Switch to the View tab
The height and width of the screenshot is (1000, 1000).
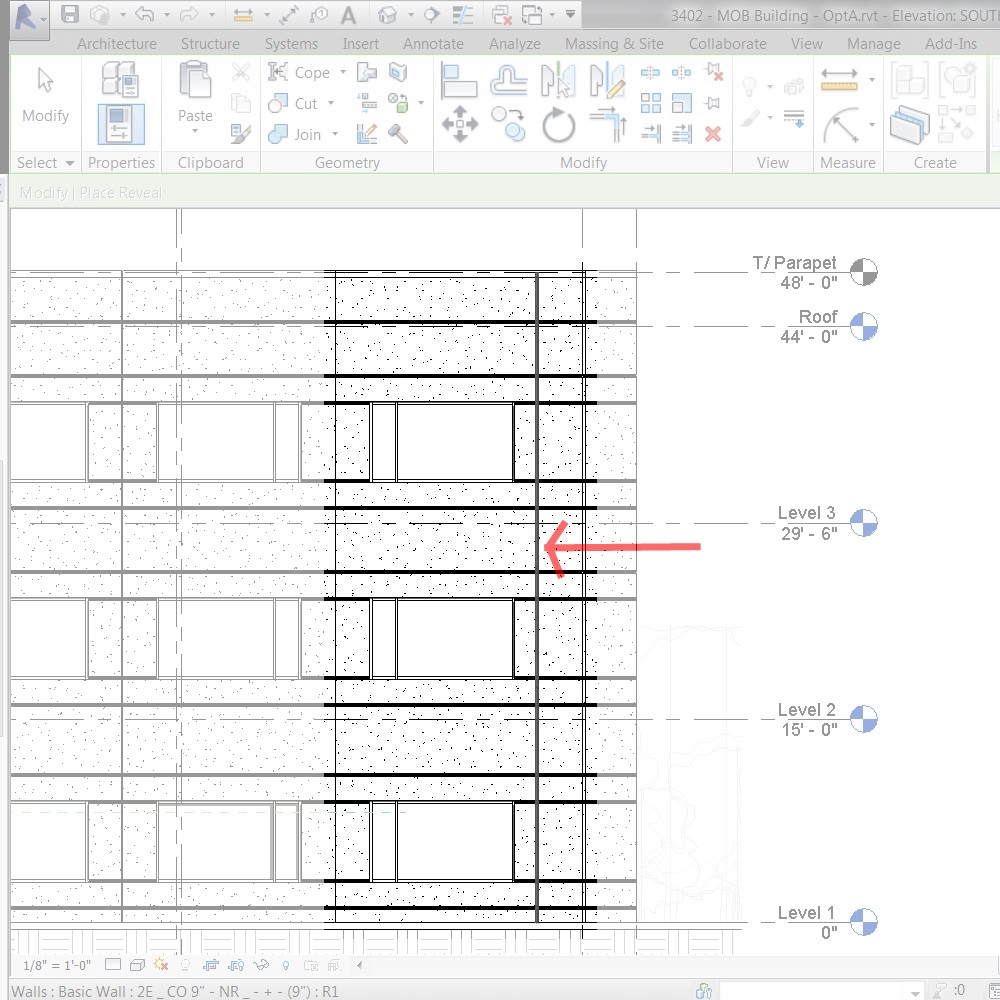(x=806, y=43)
